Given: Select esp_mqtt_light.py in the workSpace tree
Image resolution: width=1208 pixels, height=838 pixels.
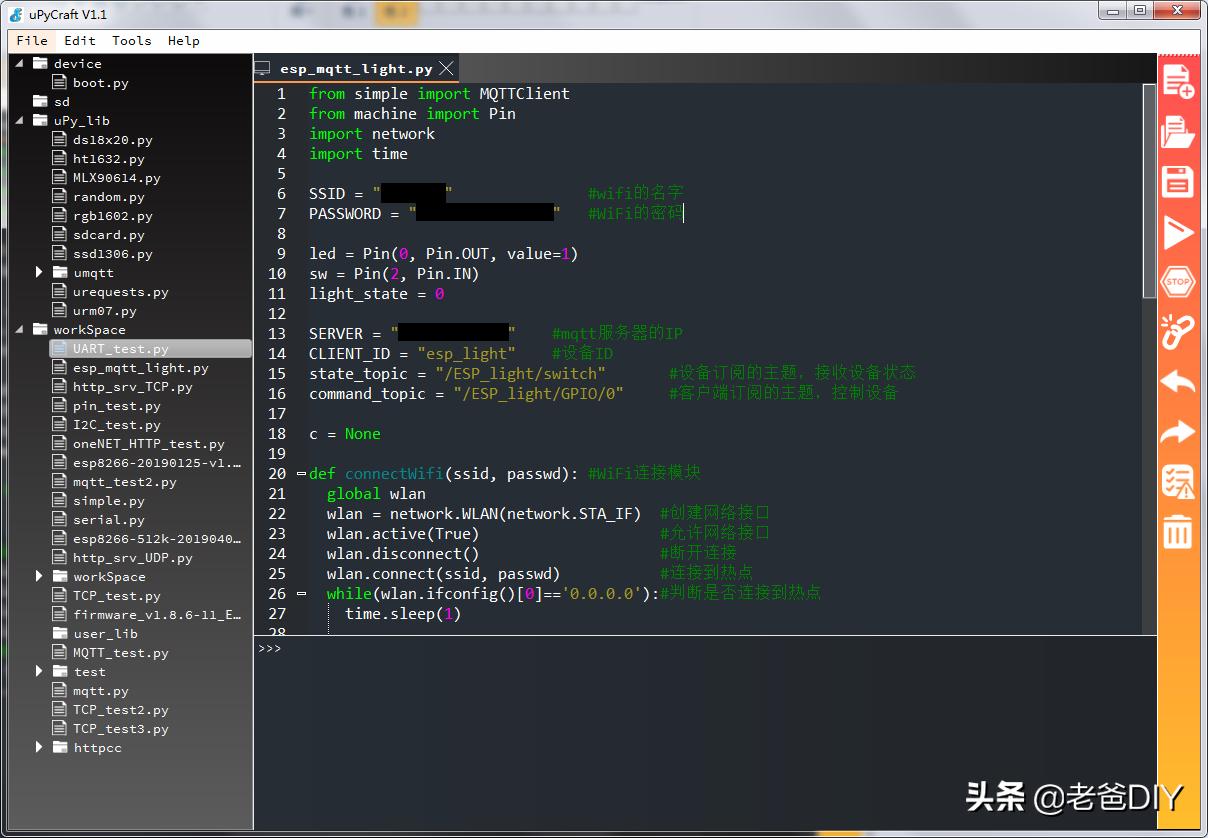Looking at the screenshot, I should (140, 368).
